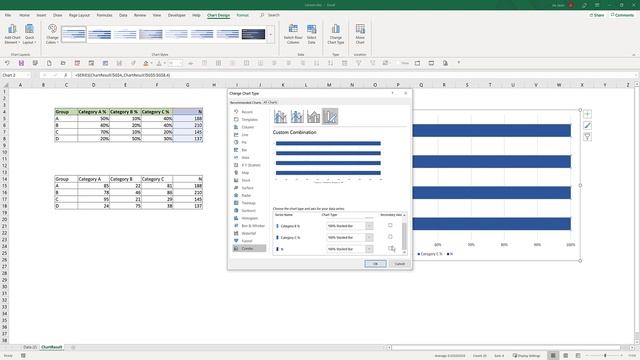This screenshot has width=640, height=360.
Task: Collapse the ribbon chevron at right
Action: (x=633, y=55)
